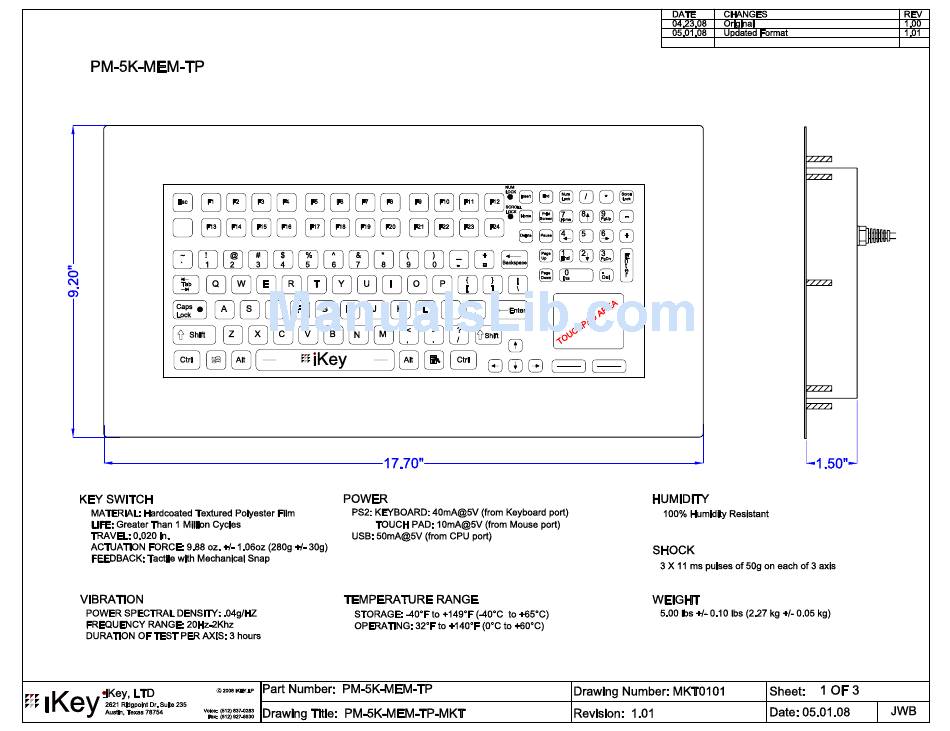This screenshot has width=950, height=731.
Task: Click the KEY SWITCH section heading
Action: [116, 500]
